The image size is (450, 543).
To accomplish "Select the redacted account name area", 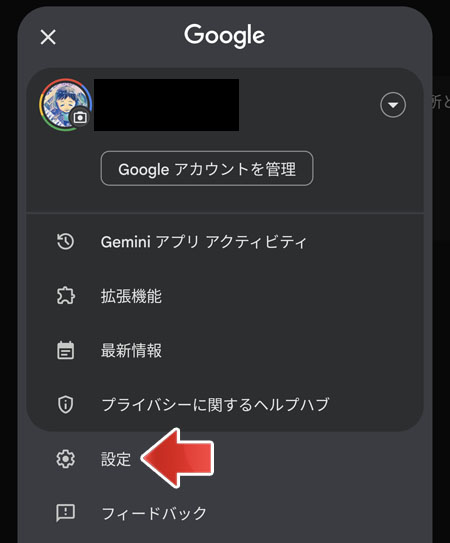I will click(166, 105).
